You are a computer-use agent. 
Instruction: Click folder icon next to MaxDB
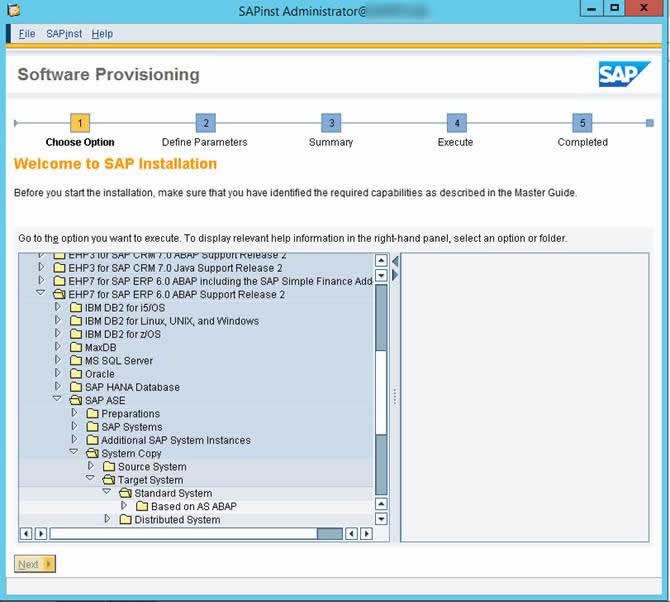click(76, 348)
